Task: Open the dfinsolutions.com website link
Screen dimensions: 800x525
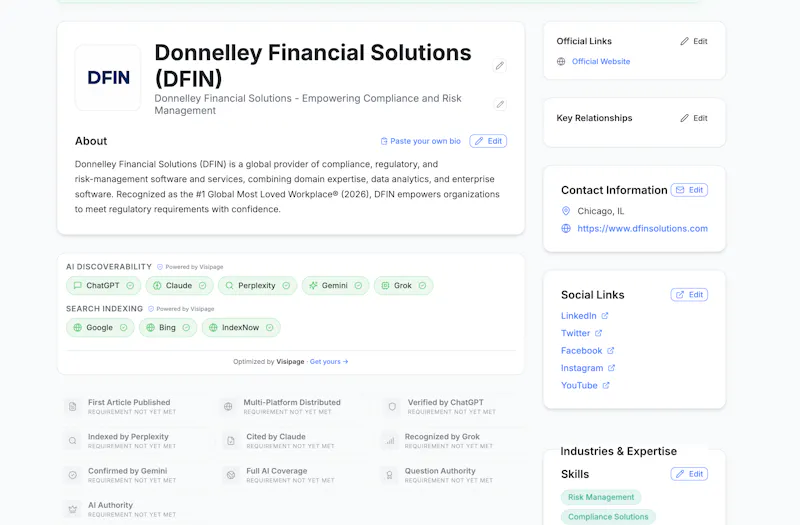Action: [x=642, y=229]
